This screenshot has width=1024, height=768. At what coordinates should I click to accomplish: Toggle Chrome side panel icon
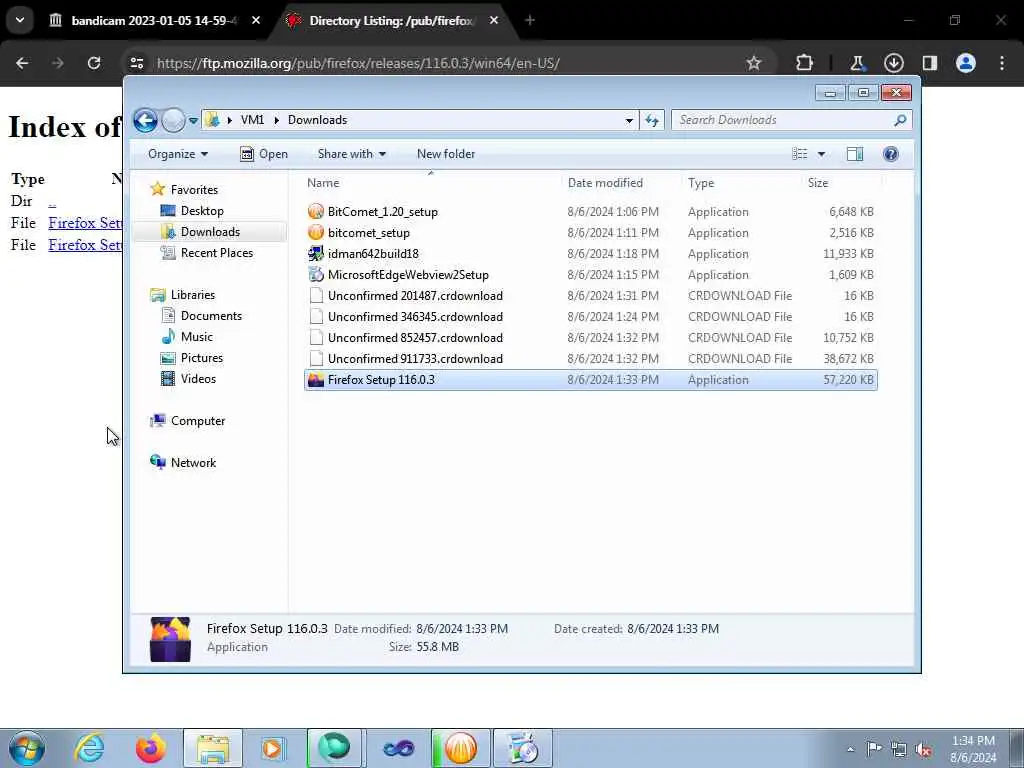pos(929,63)
